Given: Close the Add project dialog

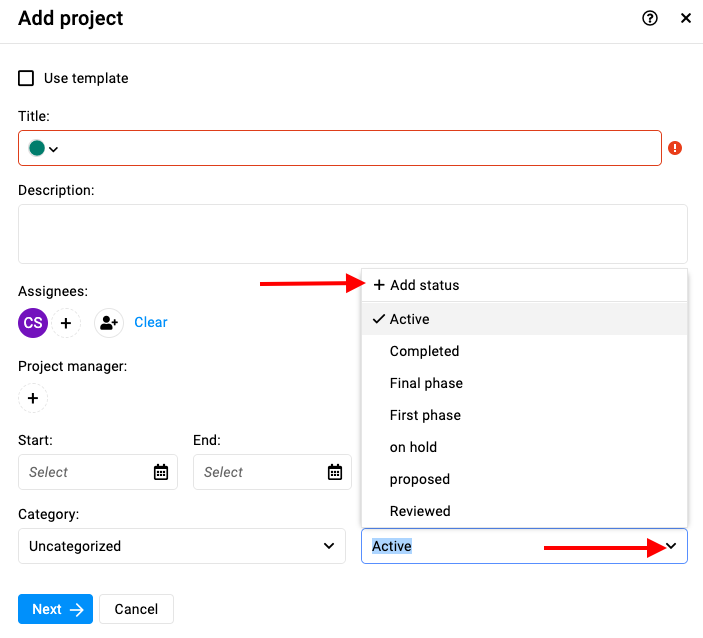Looking at the screenshot, I should tap(686, 18).
